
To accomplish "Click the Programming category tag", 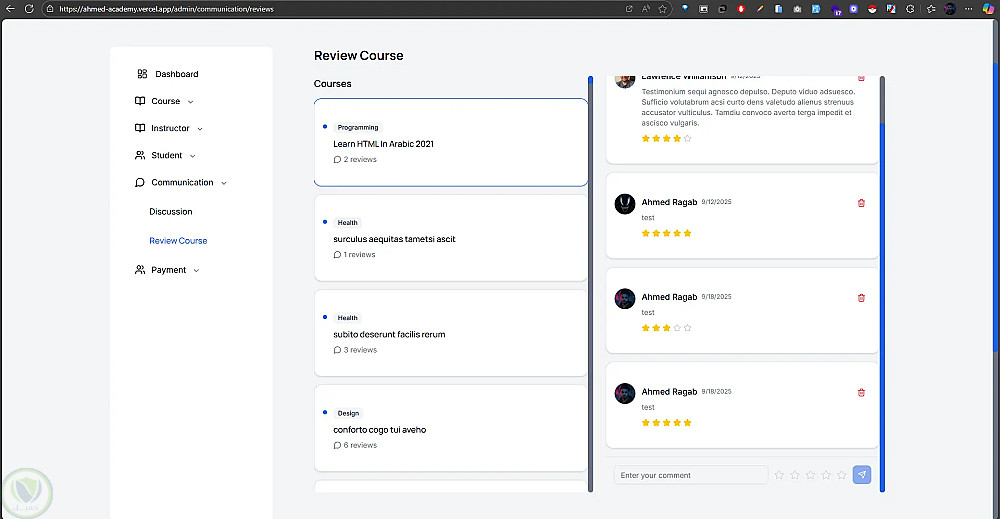I will tap(358, 128).
